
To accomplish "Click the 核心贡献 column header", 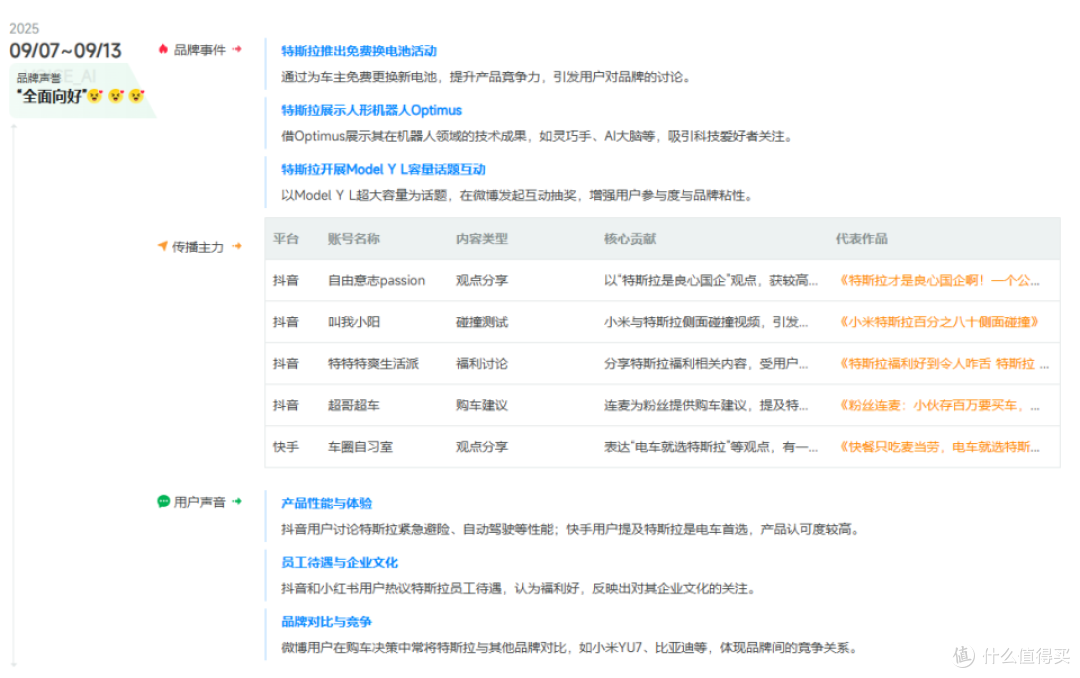I will tap(630, 239).
